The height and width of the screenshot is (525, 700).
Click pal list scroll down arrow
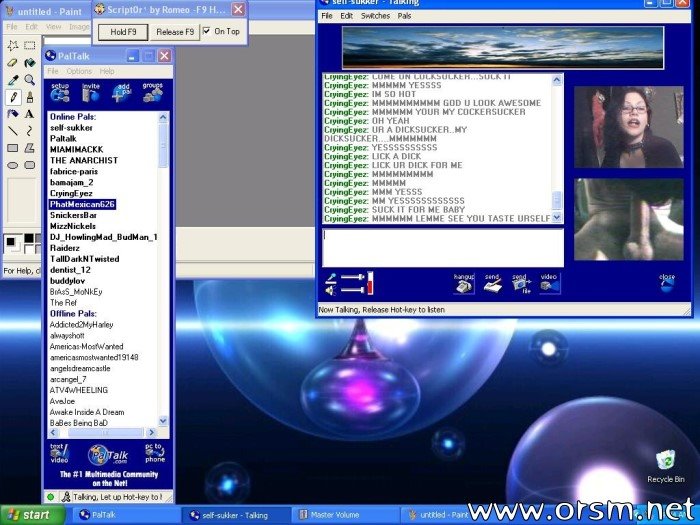pos(163,421)
